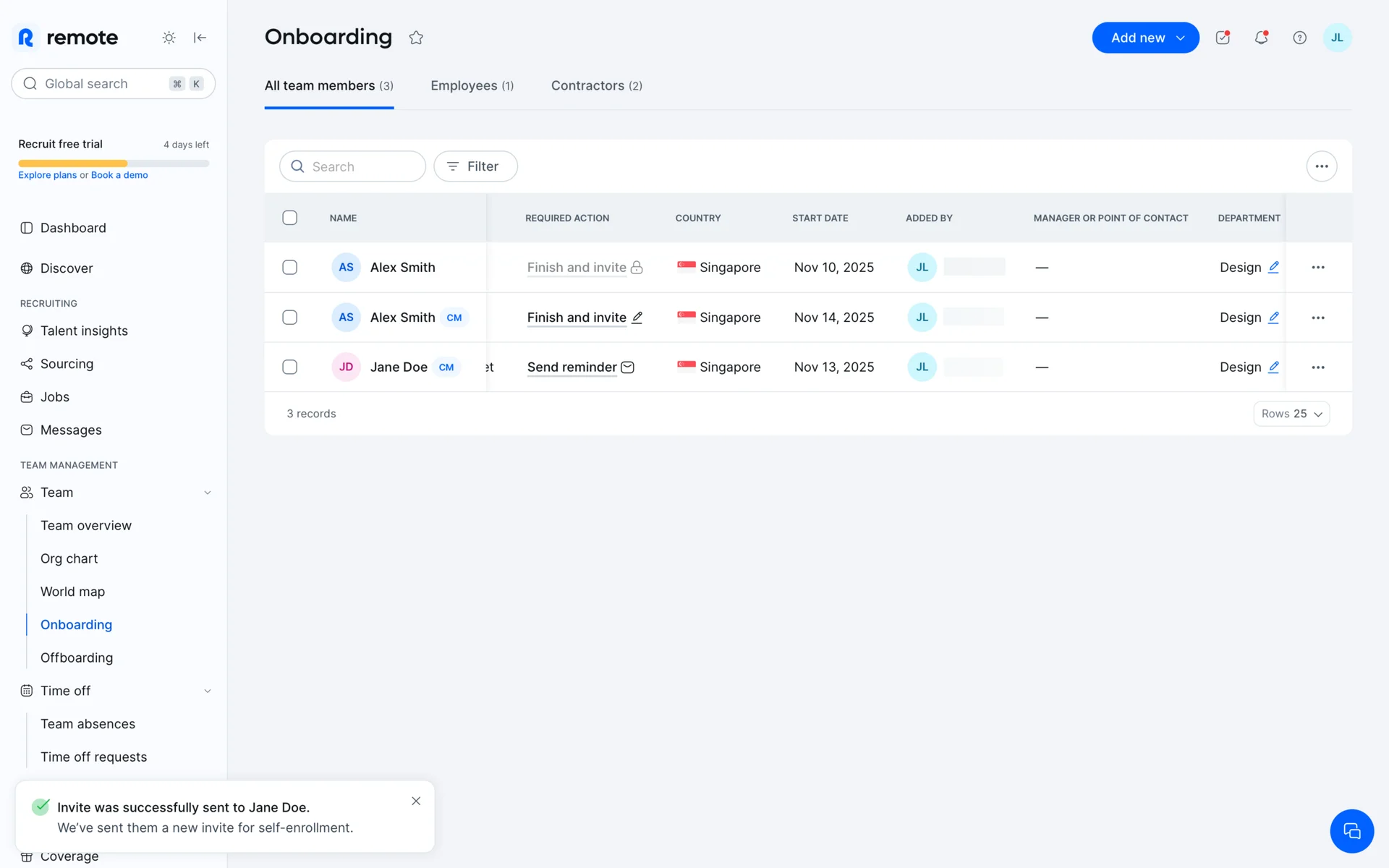Screen dimensions: 1389x868
Task: Open the help question mark icon
Action: (x=1299, y=38)
